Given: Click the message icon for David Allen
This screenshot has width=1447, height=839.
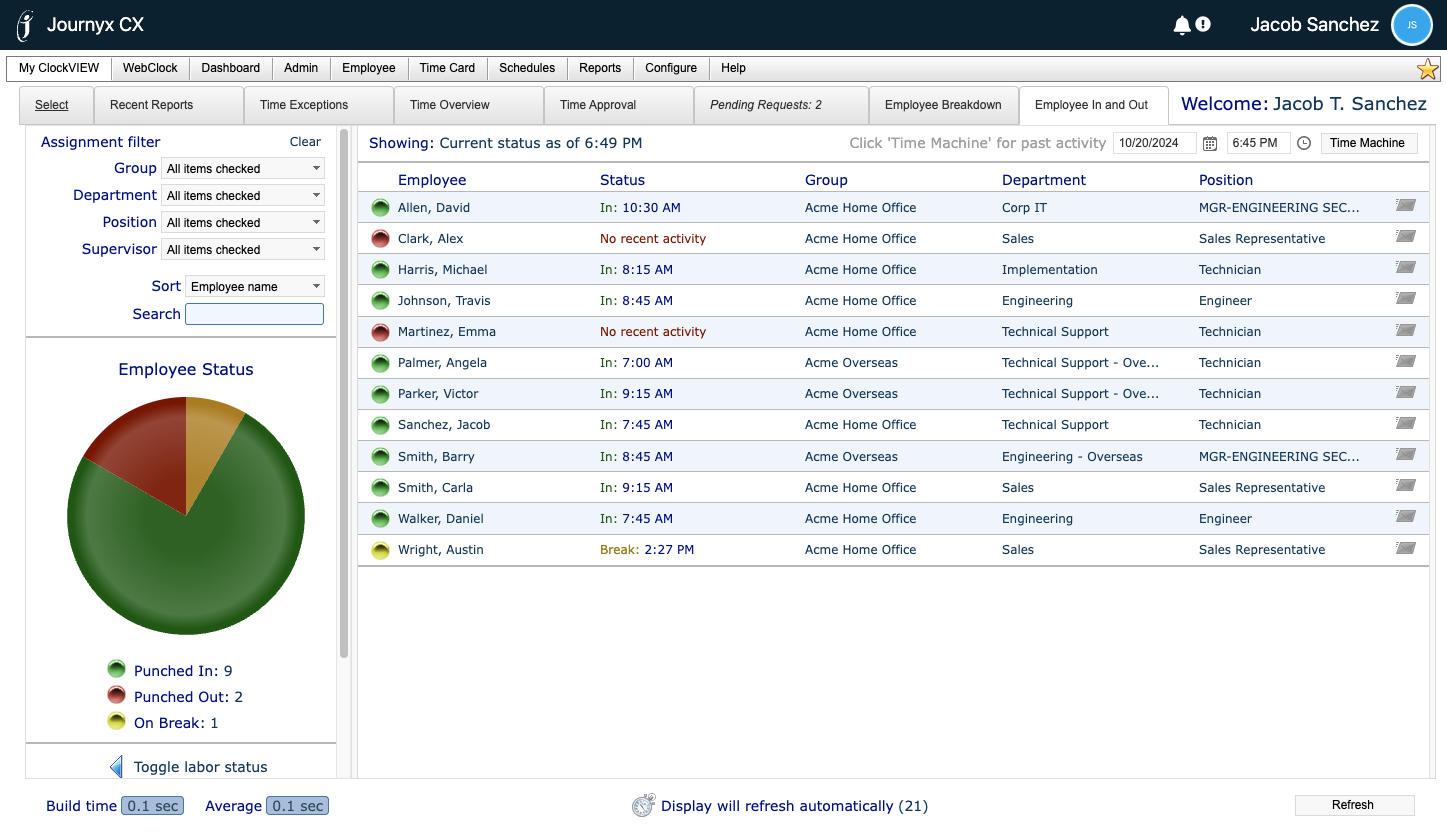Looking at the screenshot, I should (x=1406, y=206).
